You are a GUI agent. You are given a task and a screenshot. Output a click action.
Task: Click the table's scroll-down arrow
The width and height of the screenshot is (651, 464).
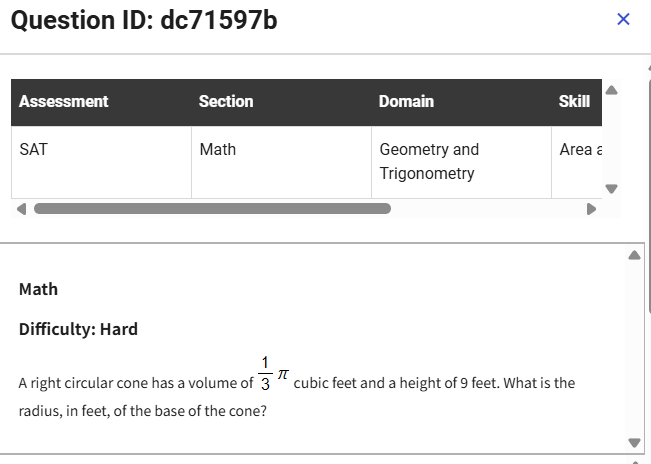612,188
